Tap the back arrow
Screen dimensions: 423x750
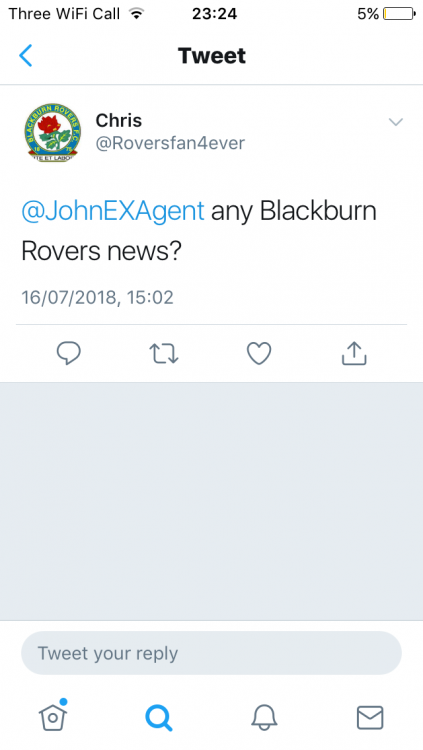(x=26, y=55)
